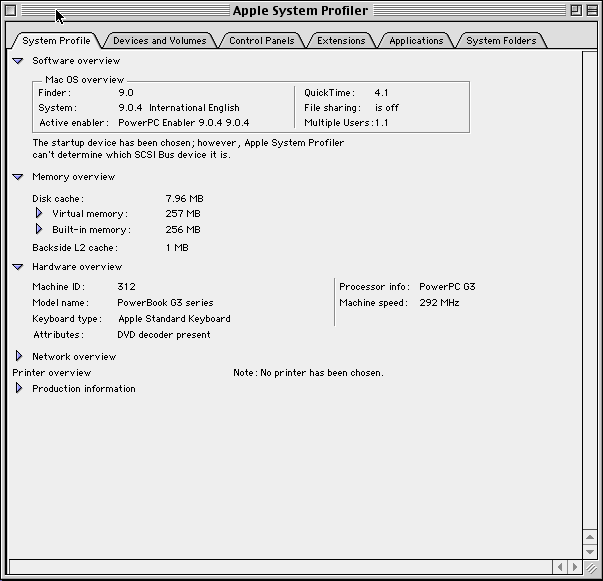Image resolution: width=603 pixels, height=581 pixels.
Task: Click the vertical scrollbar down arrow
Action: (590, 552)
